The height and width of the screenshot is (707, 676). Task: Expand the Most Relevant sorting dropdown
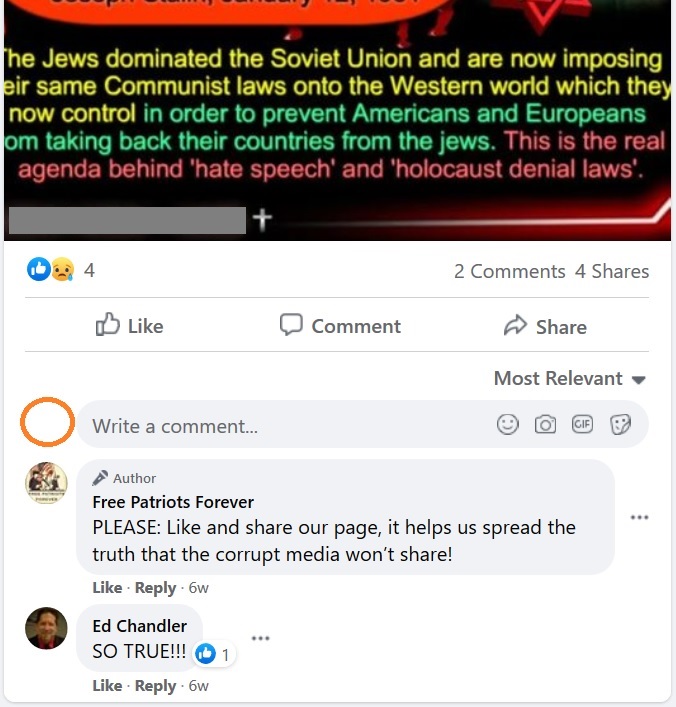click(x=570, y=378)
